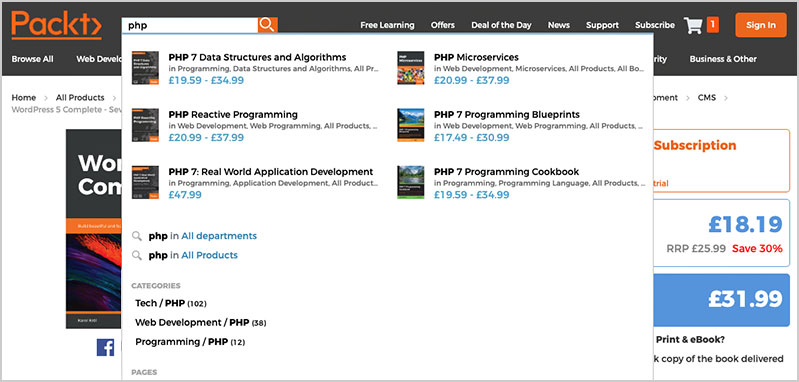Click price '£47.99' under Real World Application
799x382 pixels.
[x=185, y=195]
